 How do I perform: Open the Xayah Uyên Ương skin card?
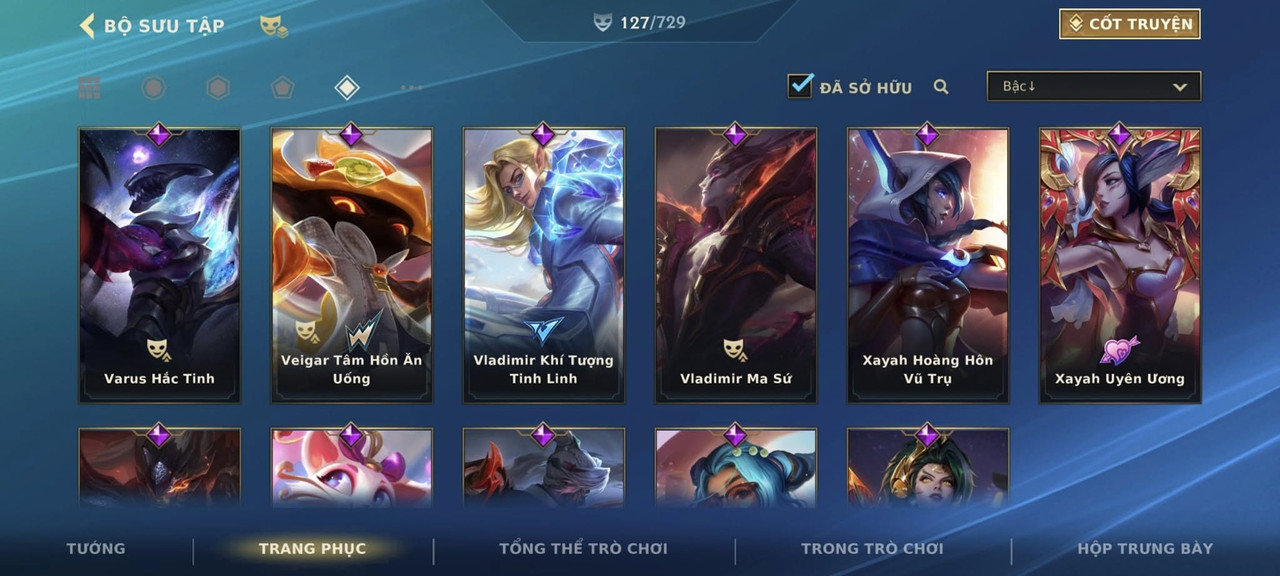click(1120, 265)
